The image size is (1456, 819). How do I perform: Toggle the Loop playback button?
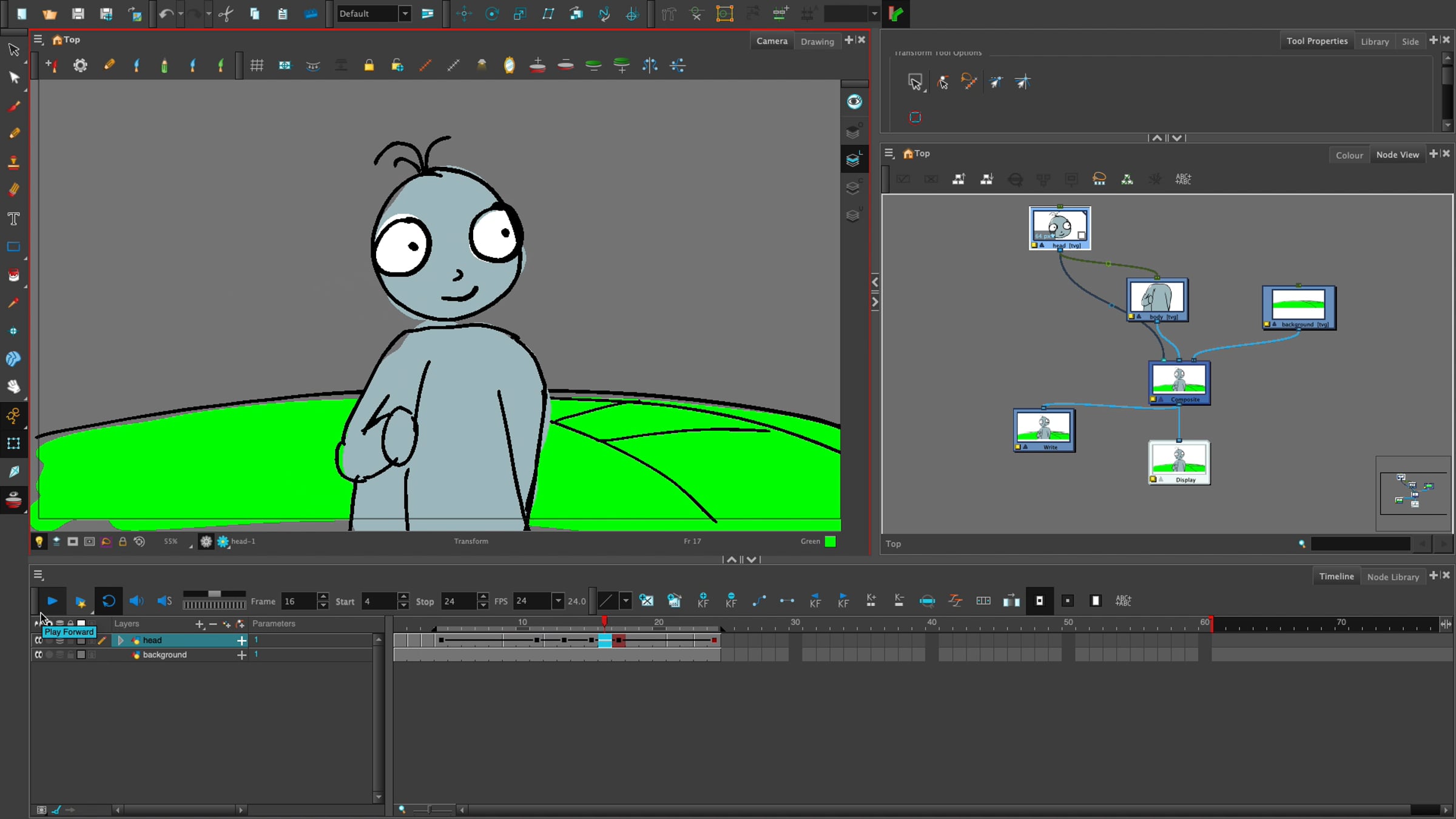[x=109, y=601]
